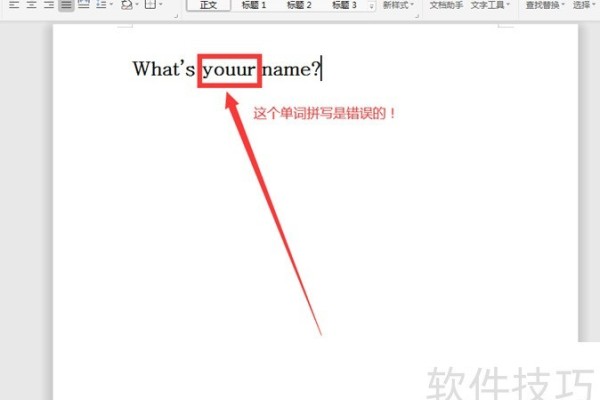Apply the 标题 3 heading style
This screenshot has height=400, width=600.
click(x=344, y=5)
